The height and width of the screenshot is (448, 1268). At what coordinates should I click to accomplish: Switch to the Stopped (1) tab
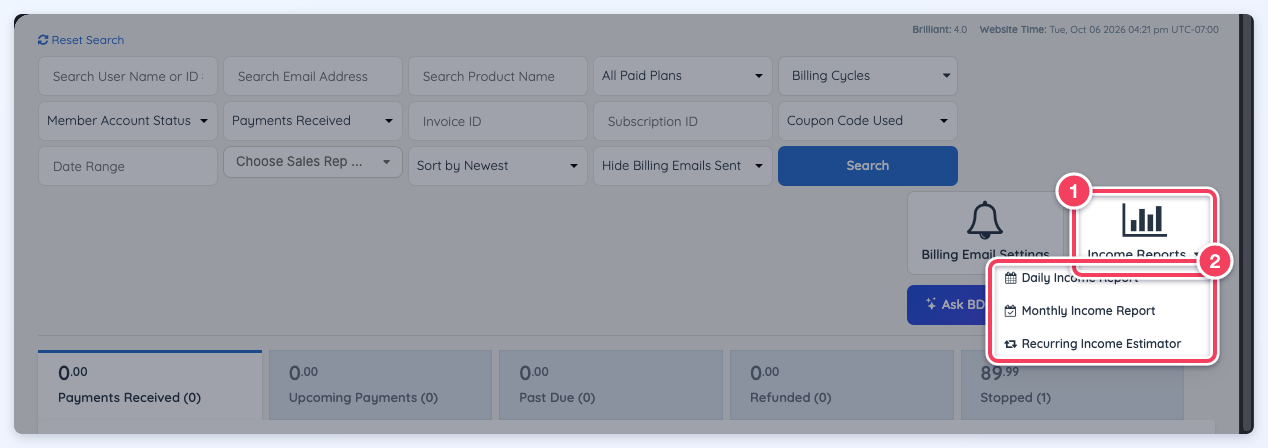pos(1072,385)
